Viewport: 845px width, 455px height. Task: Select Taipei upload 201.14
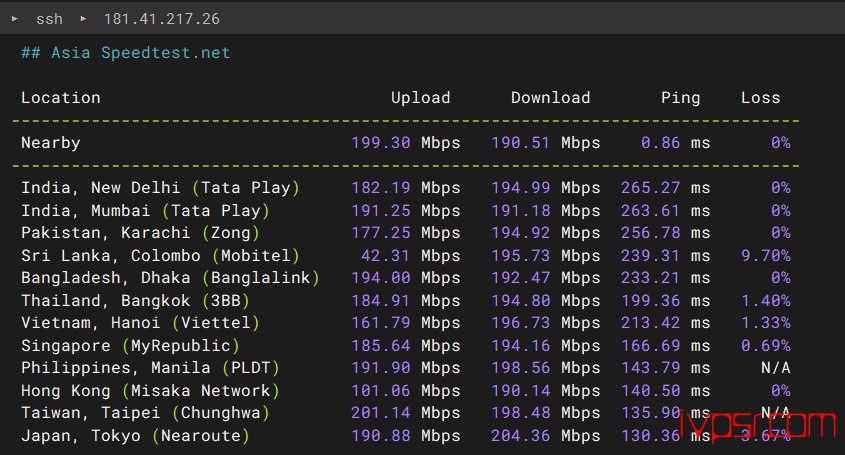coord(381,413)
